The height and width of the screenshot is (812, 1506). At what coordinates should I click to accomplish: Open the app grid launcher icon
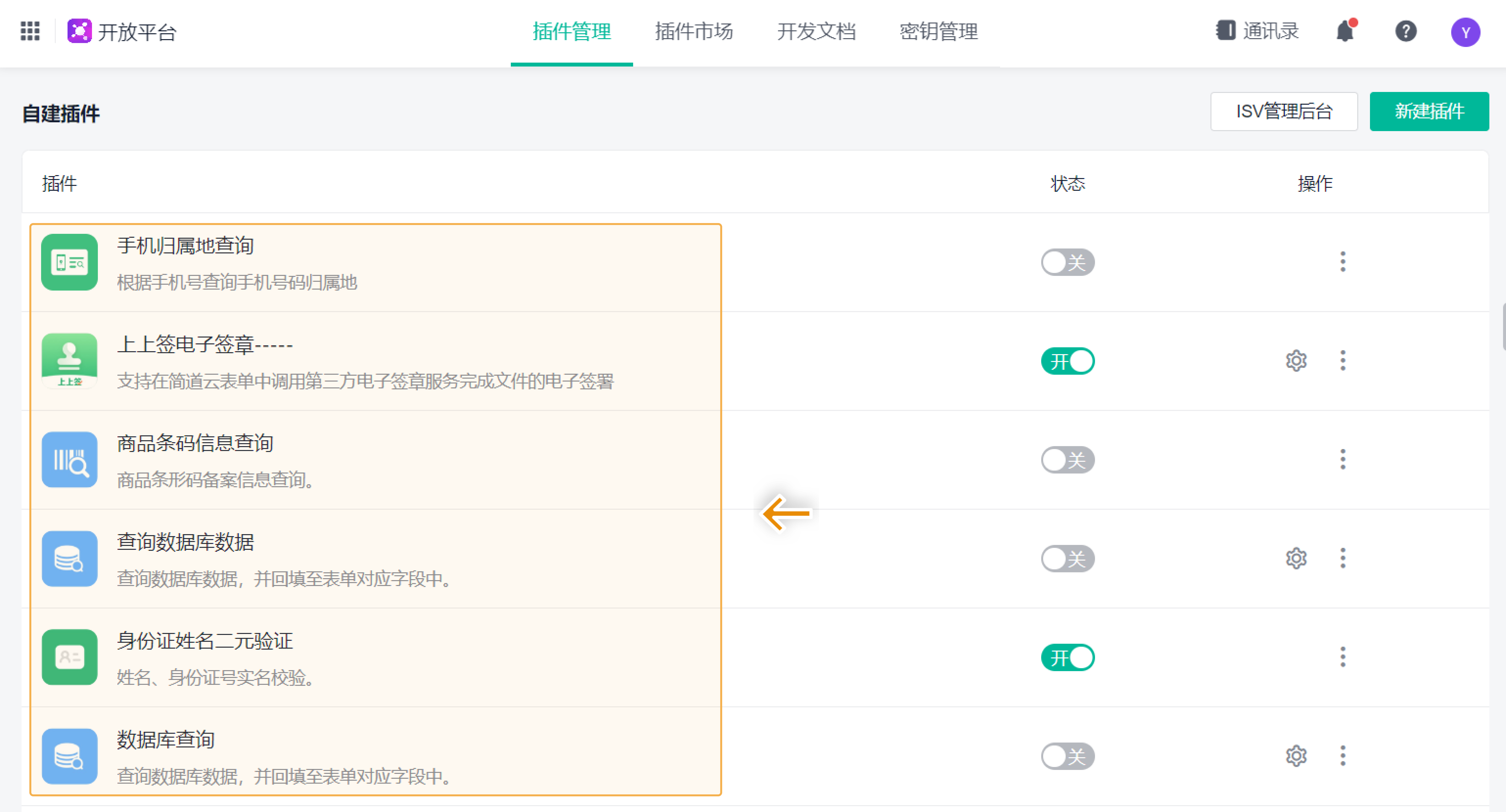pyautogui.click(x=30, y=31)
